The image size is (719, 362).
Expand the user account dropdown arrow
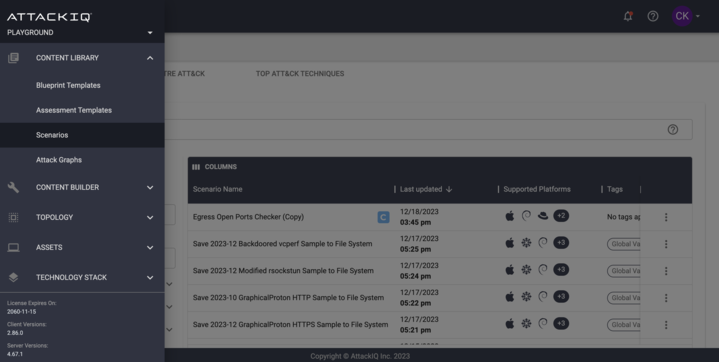pos(698,17)
